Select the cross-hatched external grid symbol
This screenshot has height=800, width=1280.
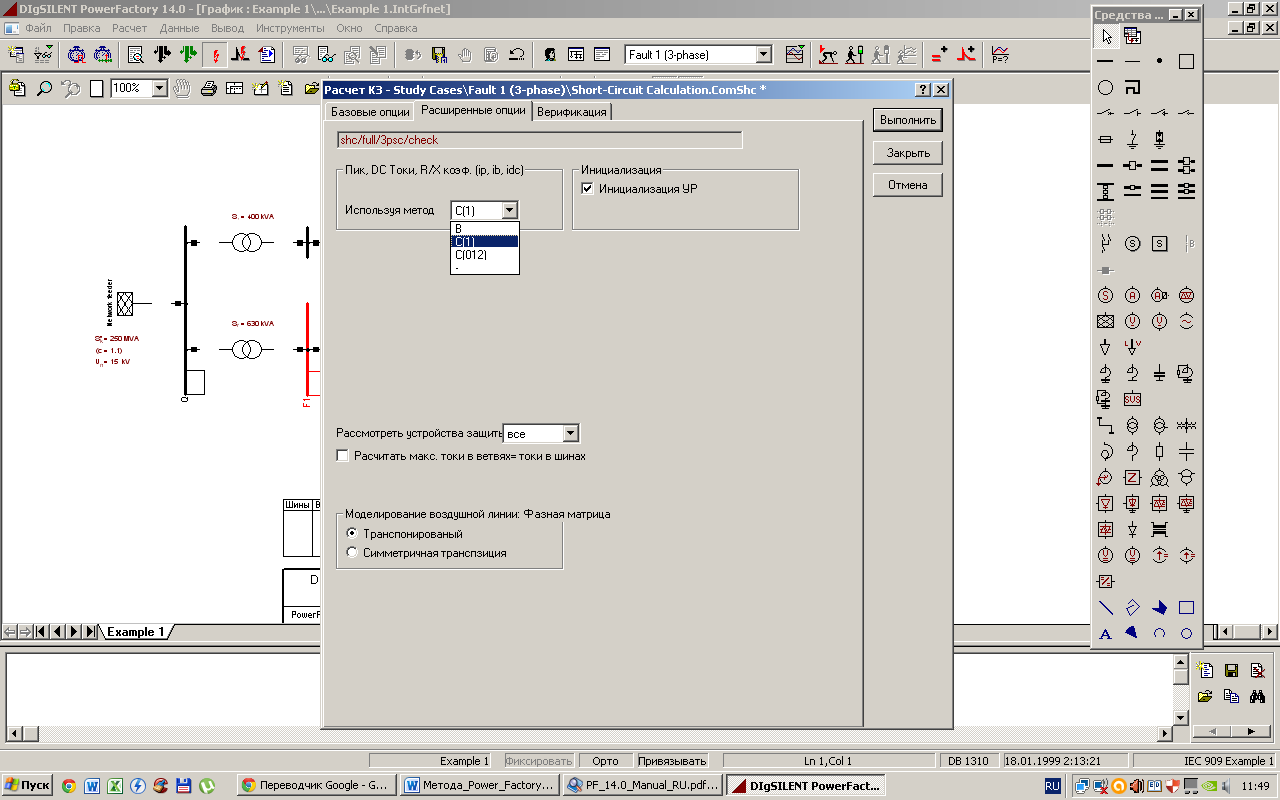pos(1105,322)
